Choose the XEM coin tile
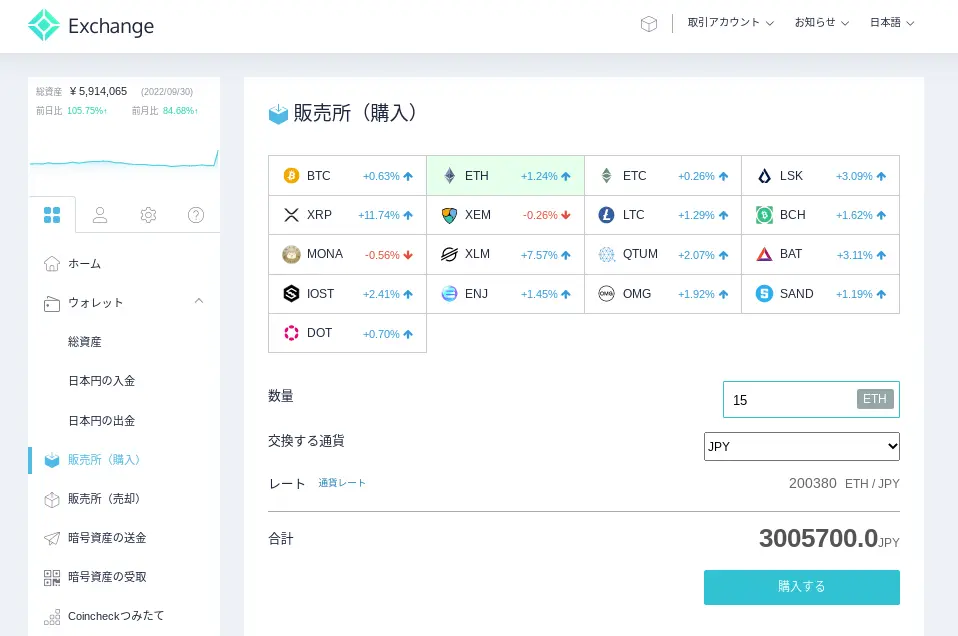 505,215
